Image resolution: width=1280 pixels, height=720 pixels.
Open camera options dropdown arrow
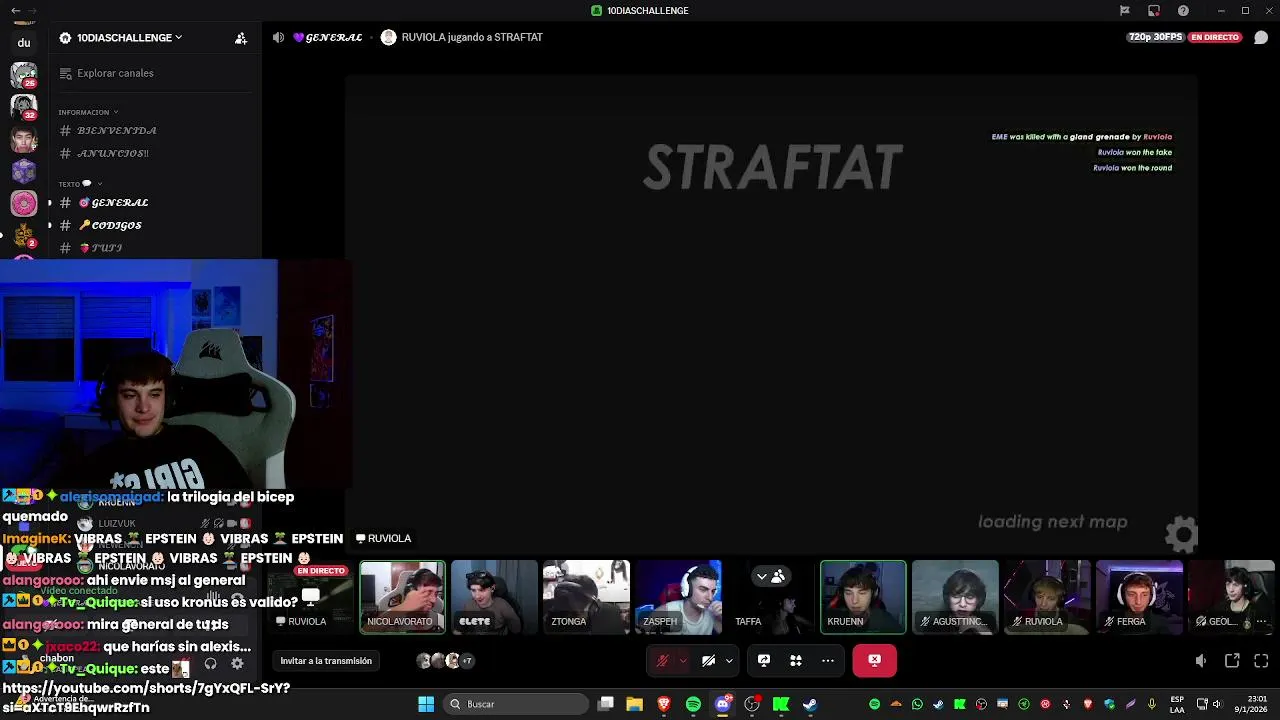(x=729, y=661)
